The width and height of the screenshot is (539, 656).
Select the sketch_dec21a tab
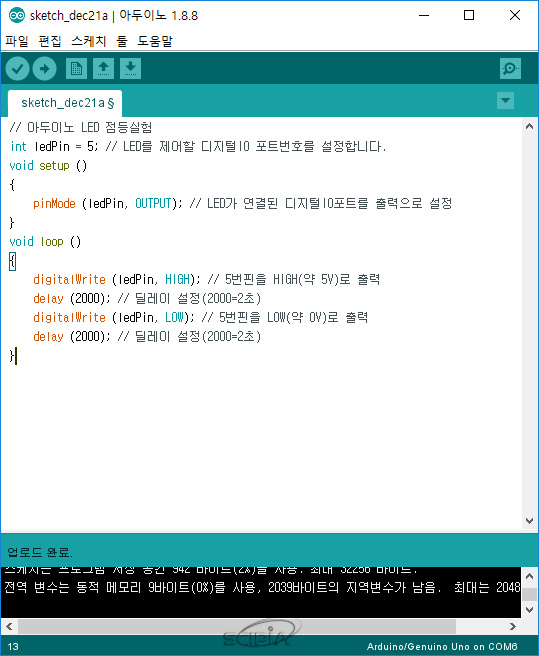tap(65, 103)
